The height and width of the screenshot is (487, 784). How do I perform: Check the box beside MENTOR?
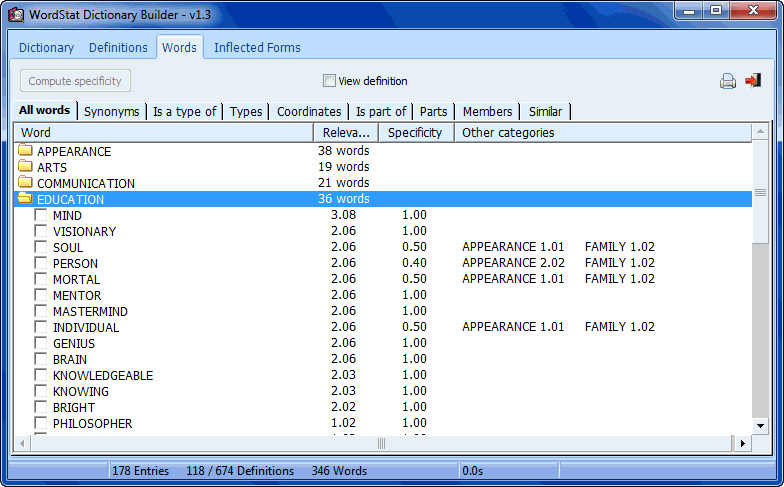click(x=41, y=295)
